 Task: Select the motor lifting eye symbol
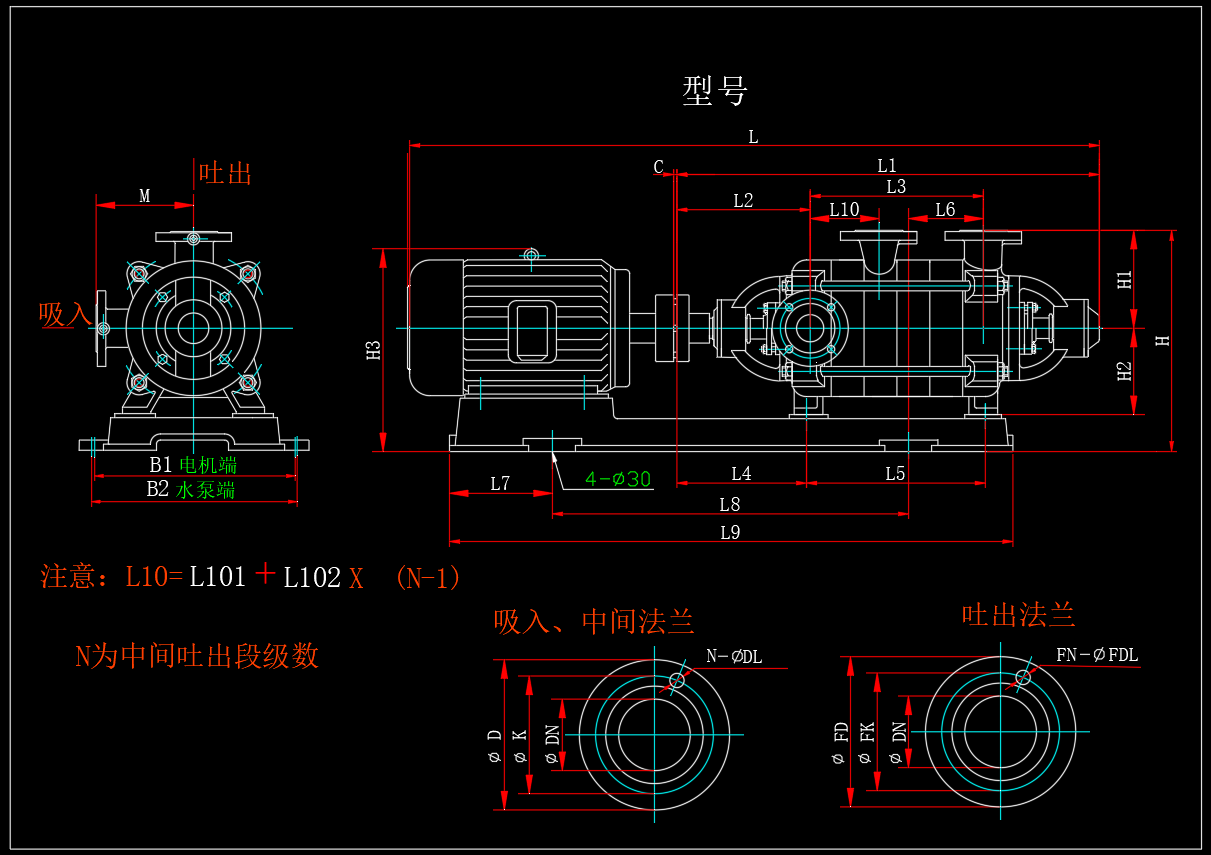[x=531, y=256]
